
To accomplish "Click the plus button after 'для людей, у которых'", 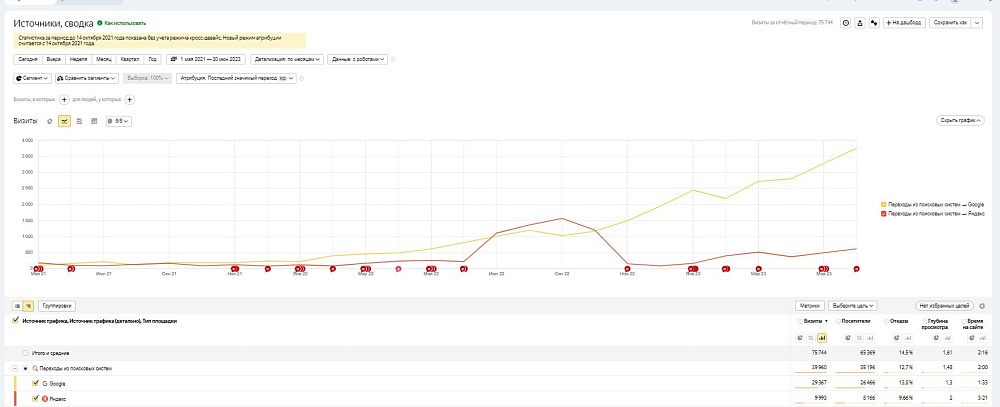I will (x=129, y=99).
